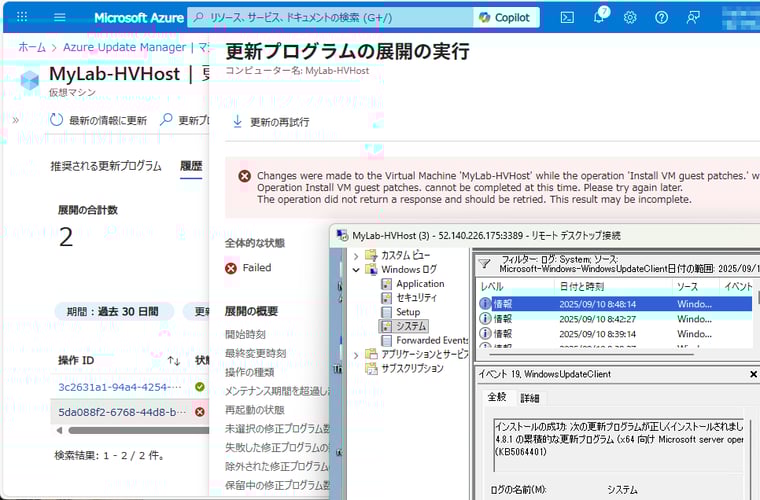Open the Azure portal hamburger menu

point(60,17)
